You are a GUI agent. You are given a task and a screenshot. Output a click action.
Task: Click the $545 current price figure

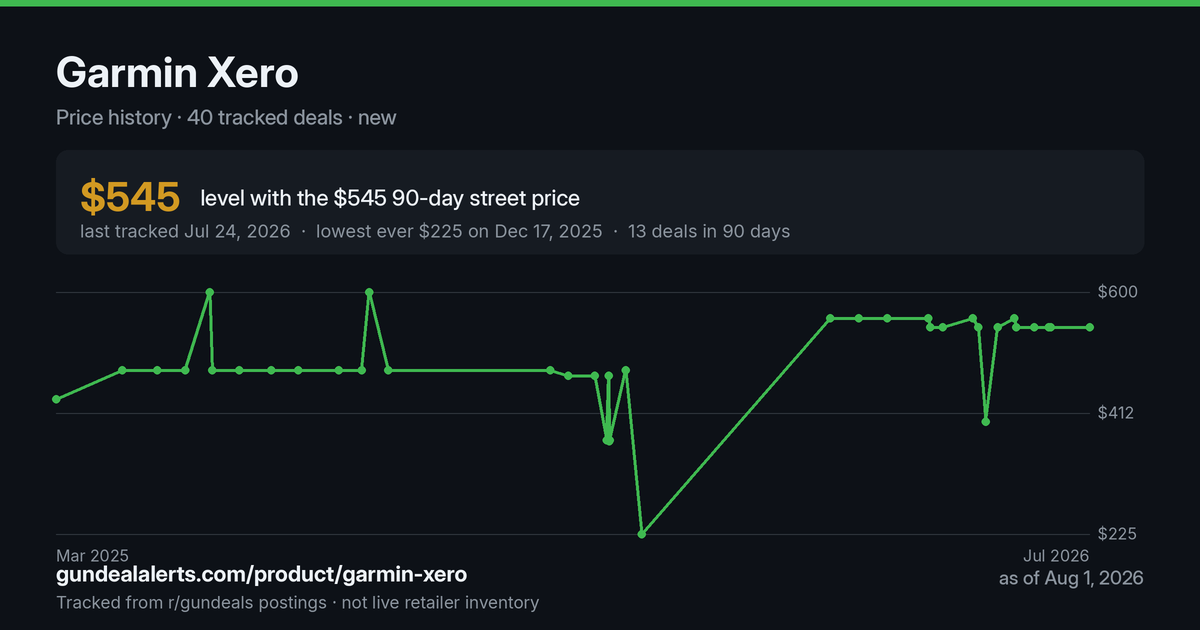click(130, 198)
